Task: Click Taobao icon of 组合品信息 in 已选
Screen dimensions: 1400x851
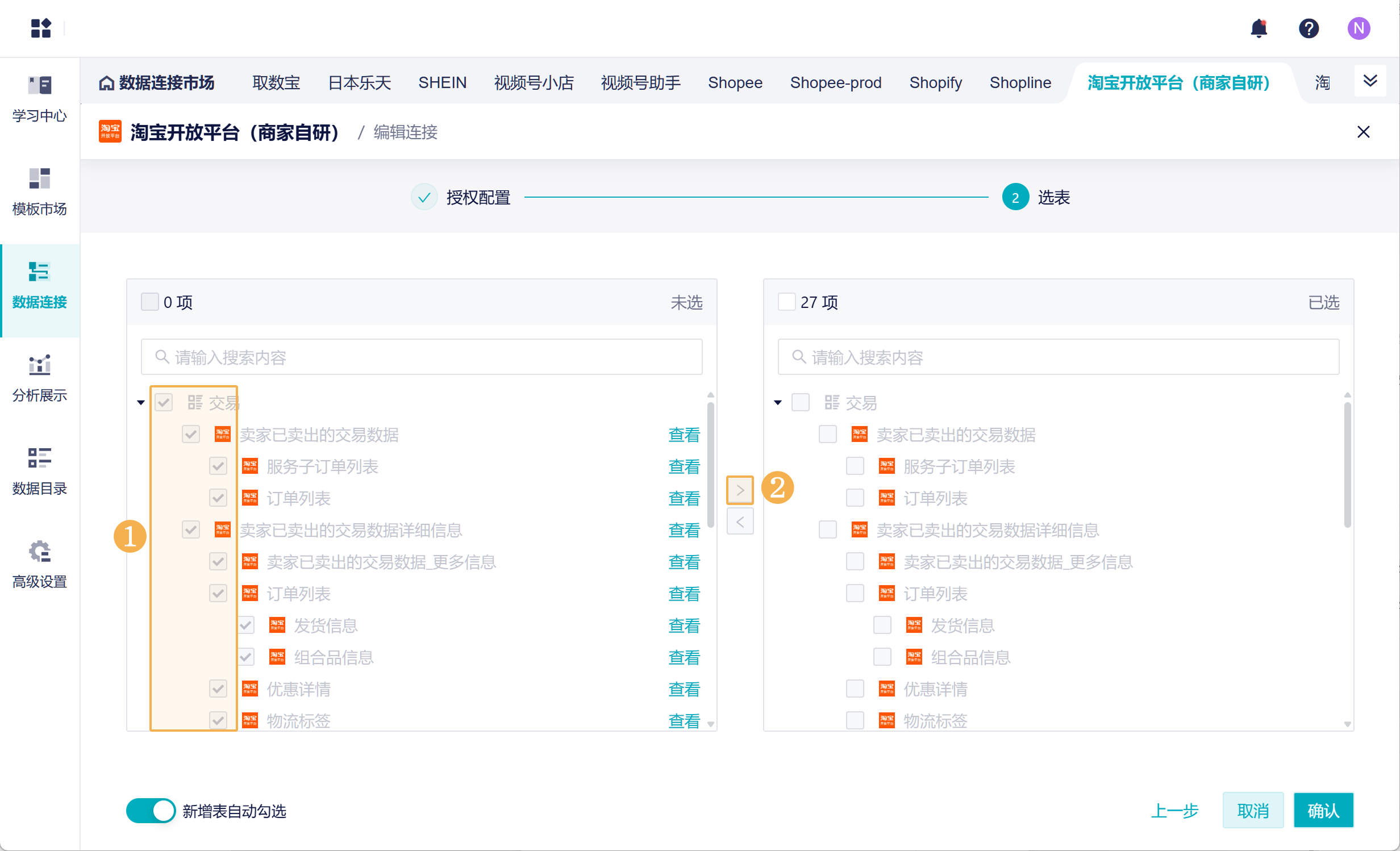Action: (914, 657)
